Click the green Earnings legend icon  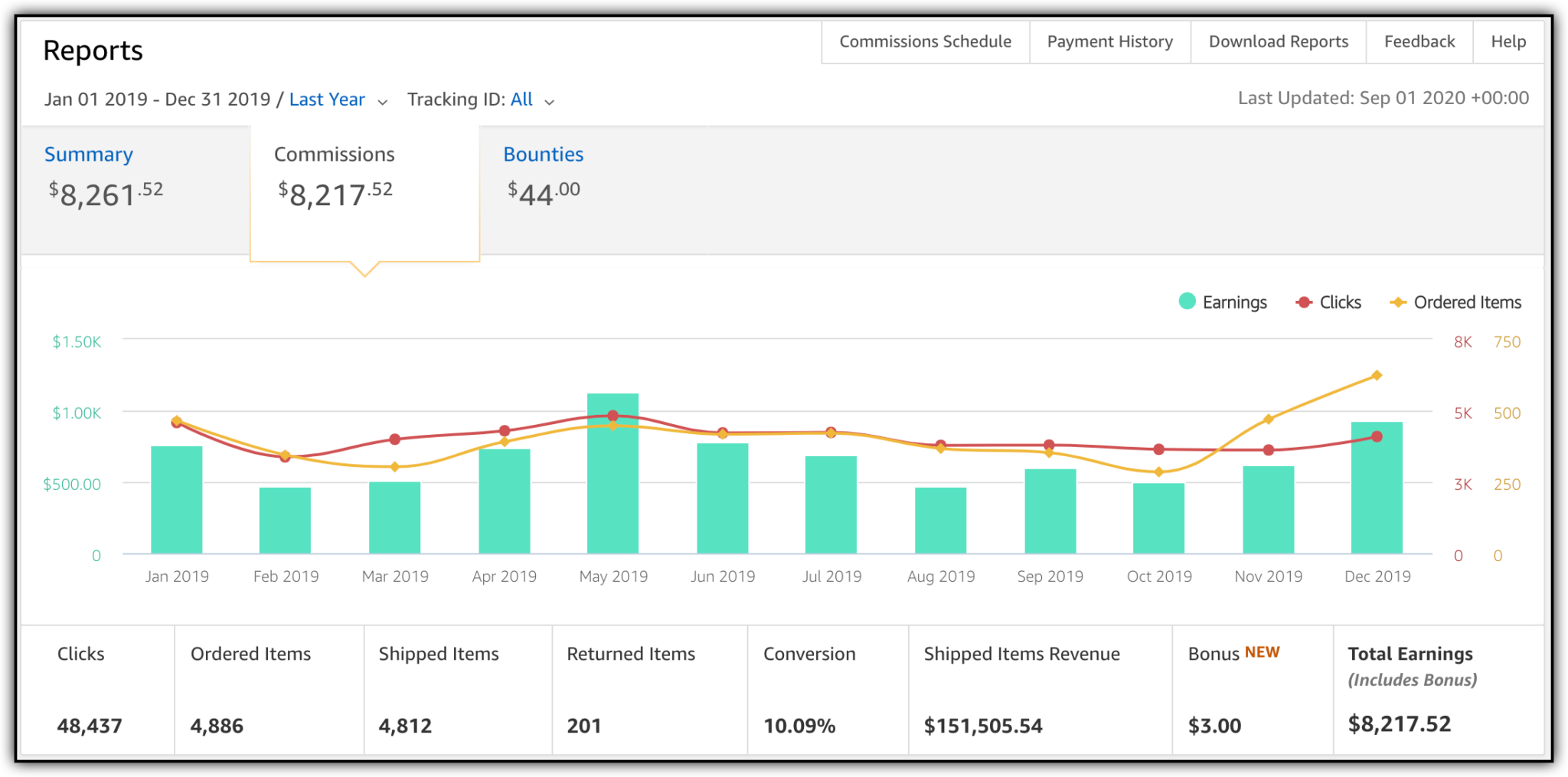1187,302
